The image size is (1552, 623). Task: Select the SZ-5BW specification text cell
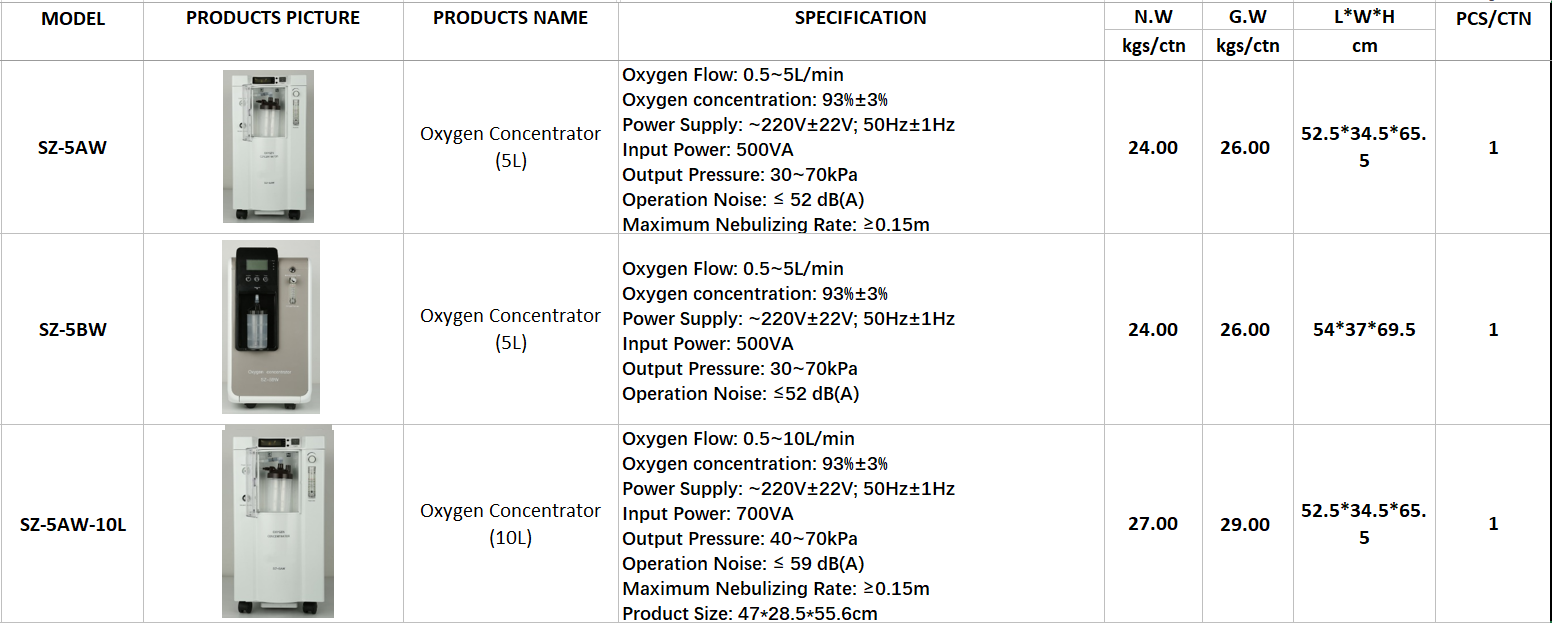(861, 329)
